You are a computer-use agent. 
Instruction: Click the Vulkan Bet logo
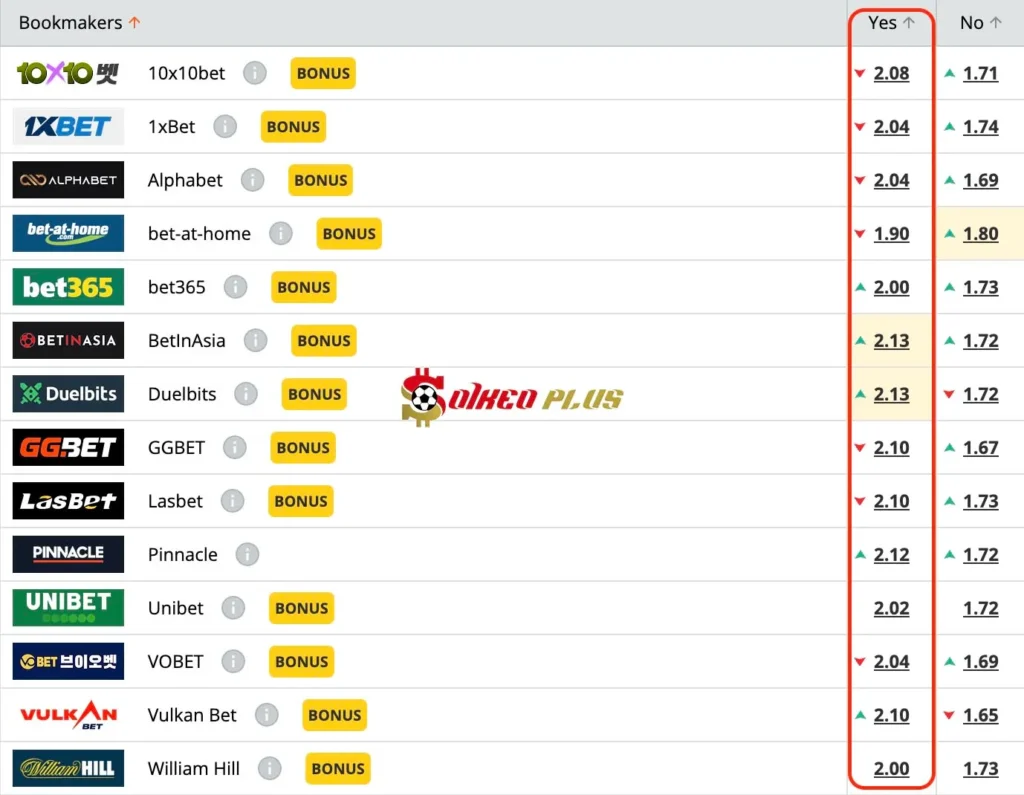68,715
